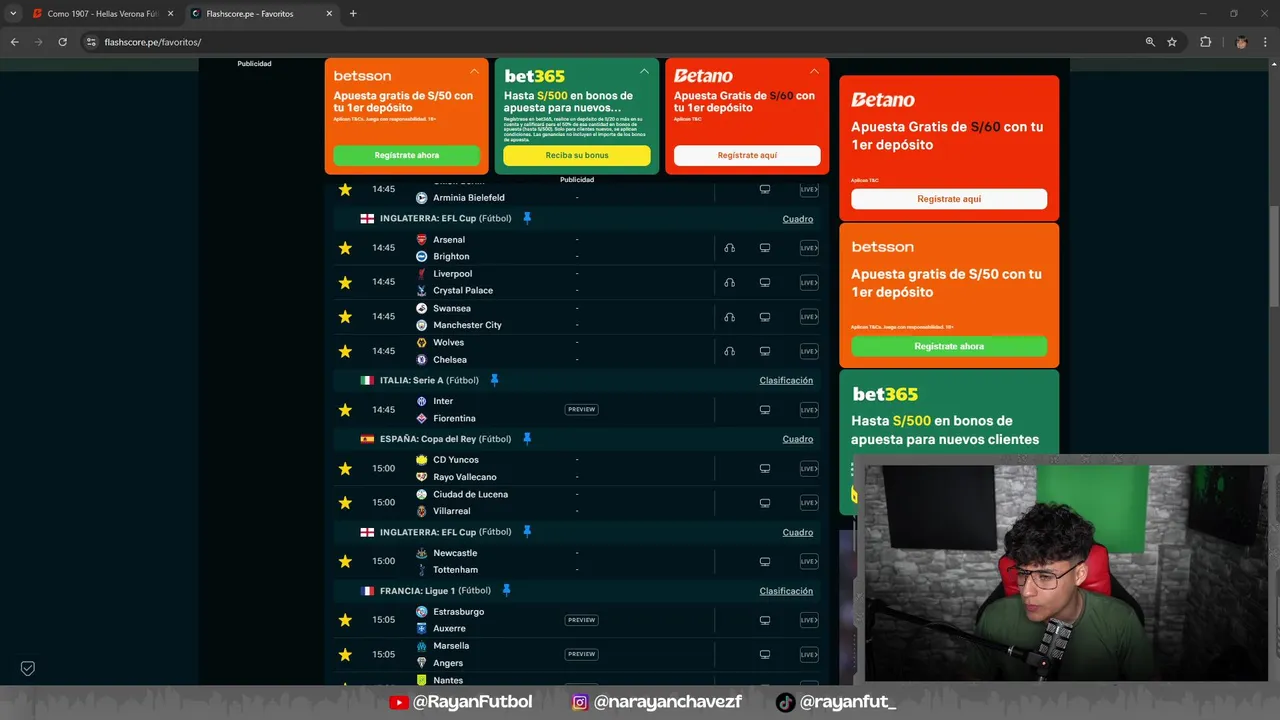
Task: Click Reciba su bonus on bet365 ad
Action: pyautogui.click(x=577, y=156)
